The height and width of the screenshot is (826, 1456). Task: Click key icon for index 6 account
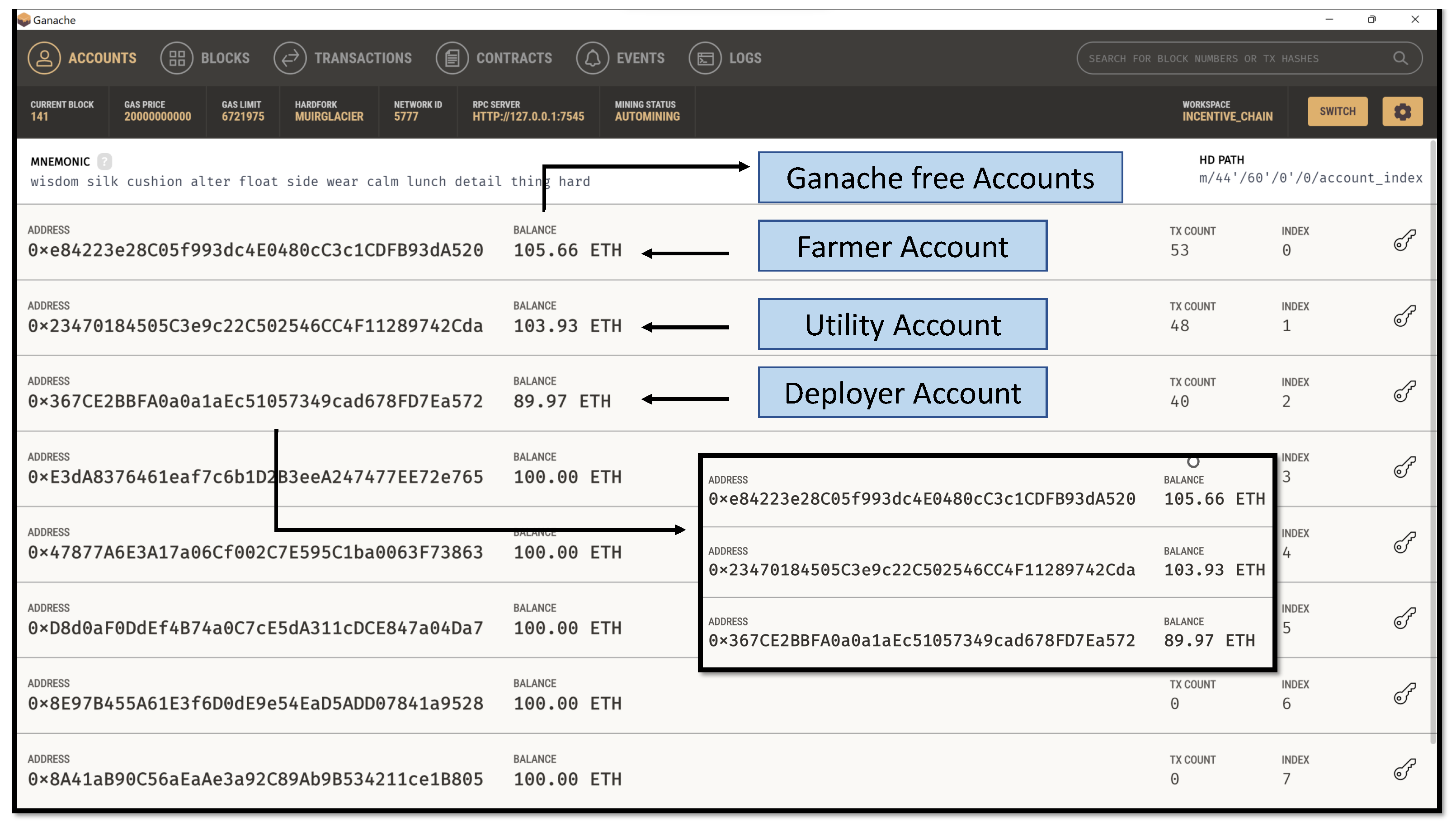pos(1404,694)
